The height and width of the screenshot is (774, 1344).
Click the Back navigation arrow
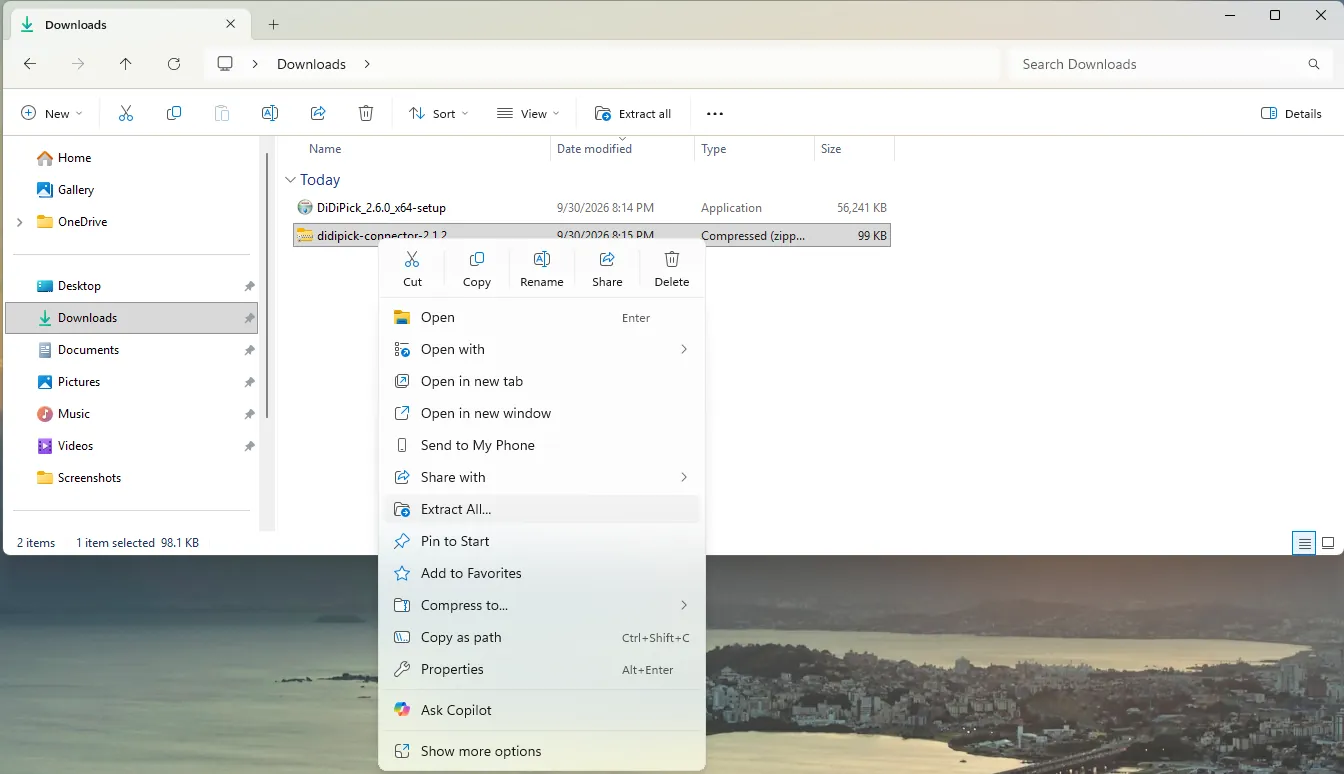pos(30,64)
